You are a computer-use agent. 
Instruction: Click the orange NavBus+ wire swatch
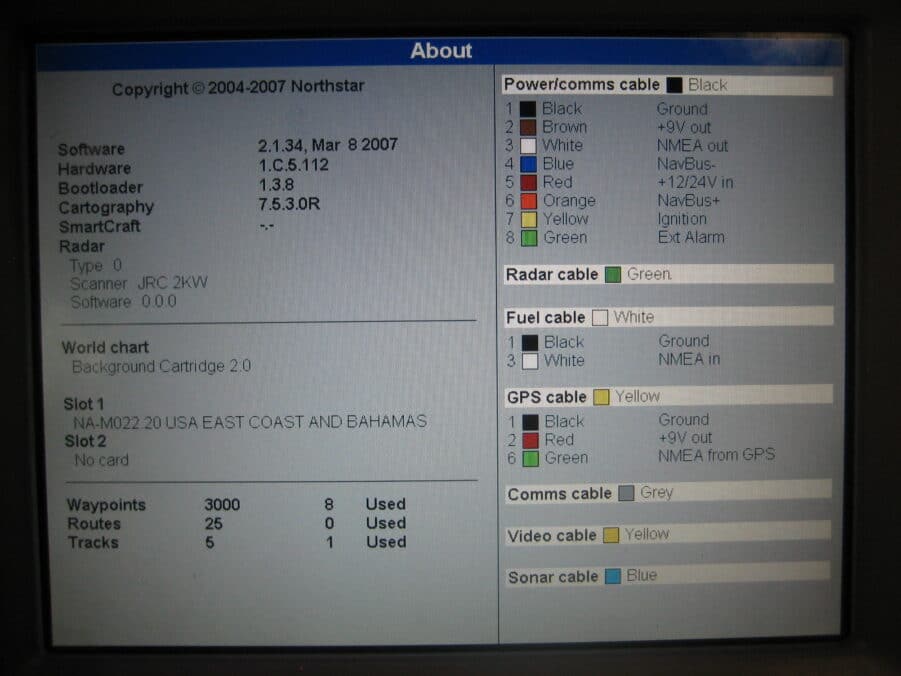(529, 200)
